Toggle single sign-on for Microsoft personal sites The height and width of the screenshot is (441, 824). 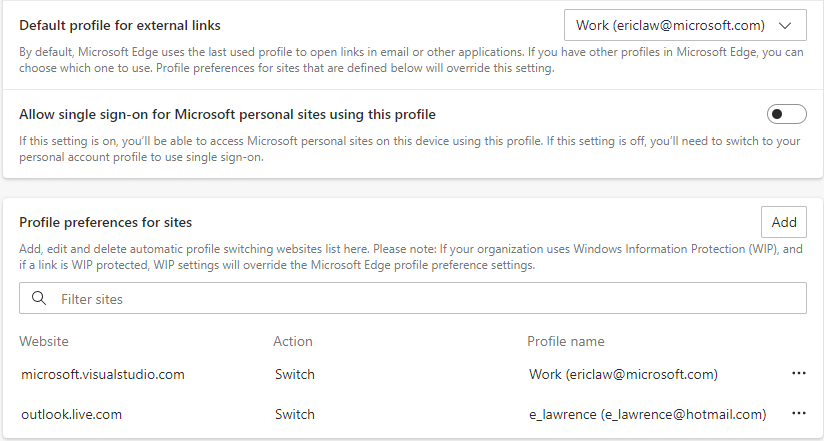coord(786,114)
